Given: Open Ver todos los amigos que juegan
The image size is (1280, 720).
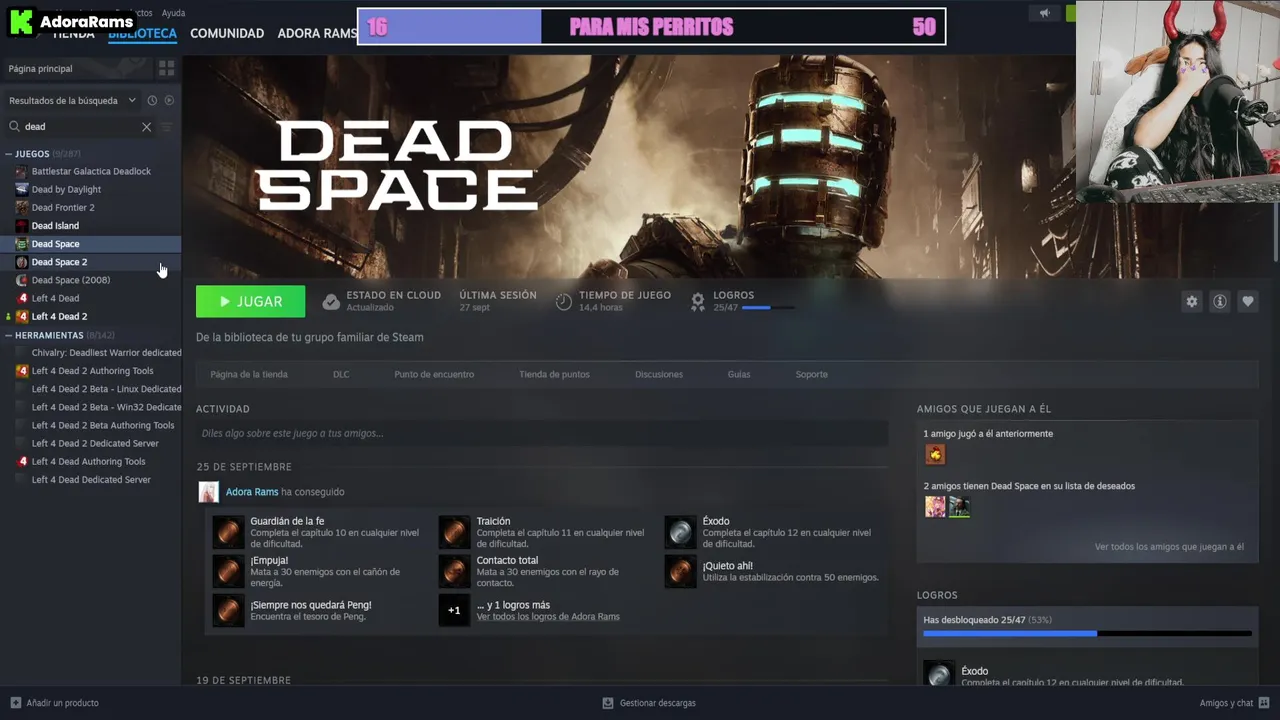Looking at the screenshot, I should point(1169,547).
